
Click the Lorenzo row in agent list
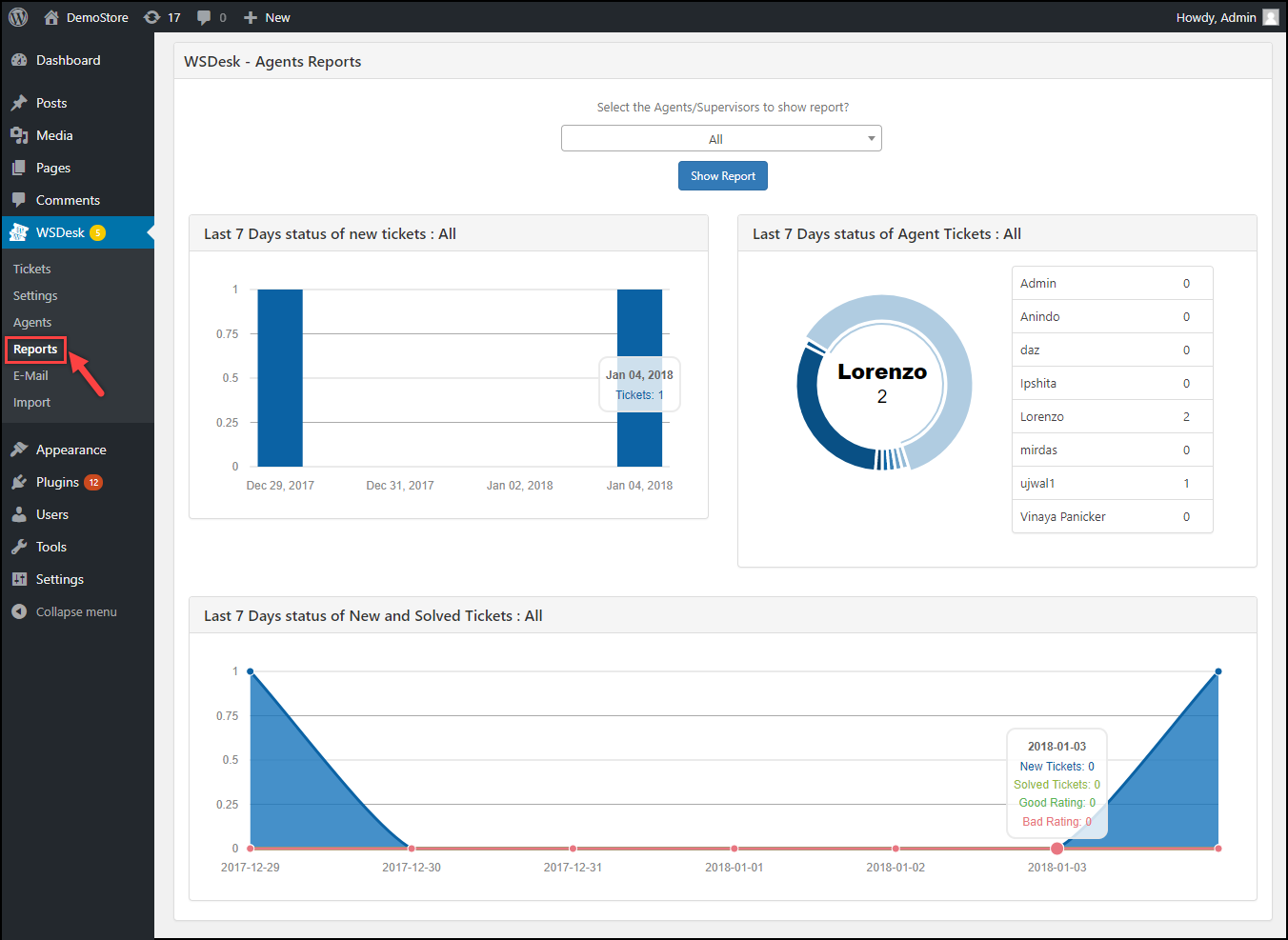pyautogui.click(x=1112, y=416)
